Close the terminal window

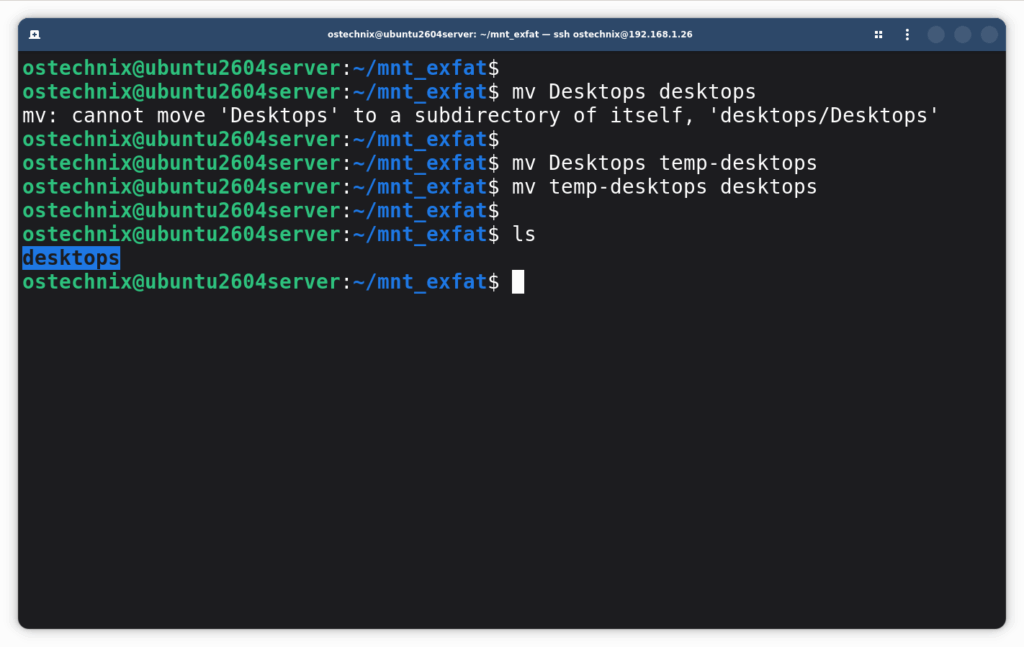(x=989, y=35)
